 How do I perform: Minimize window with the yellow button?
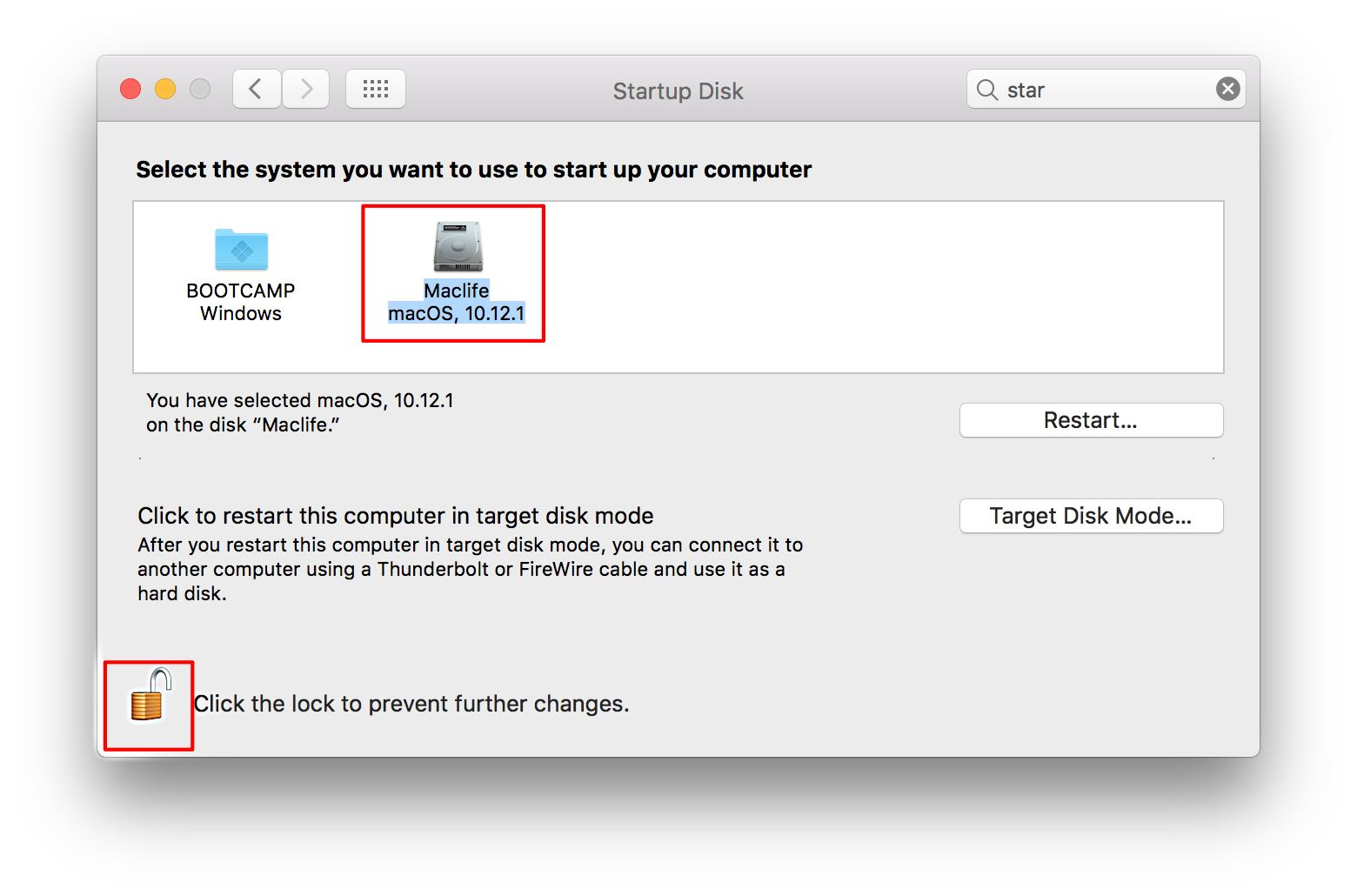click(x=165, y=89)
